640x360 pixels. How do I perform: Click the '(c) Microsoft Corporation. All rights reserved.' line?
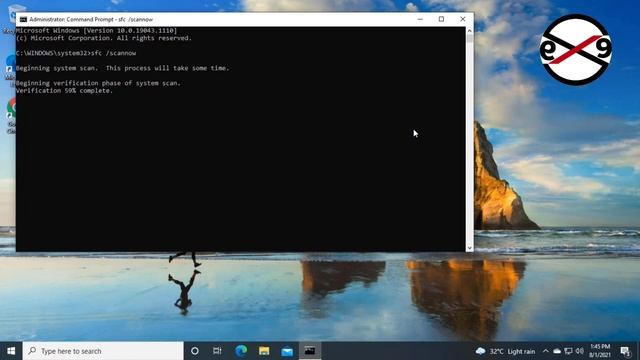click(x=104, y=38)
